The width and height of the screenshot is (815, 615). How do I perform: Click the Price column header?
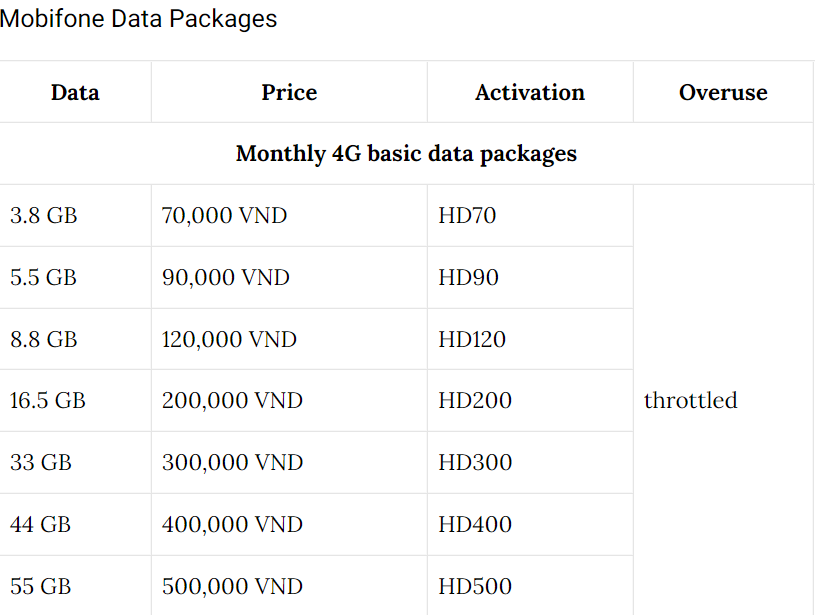289,93
